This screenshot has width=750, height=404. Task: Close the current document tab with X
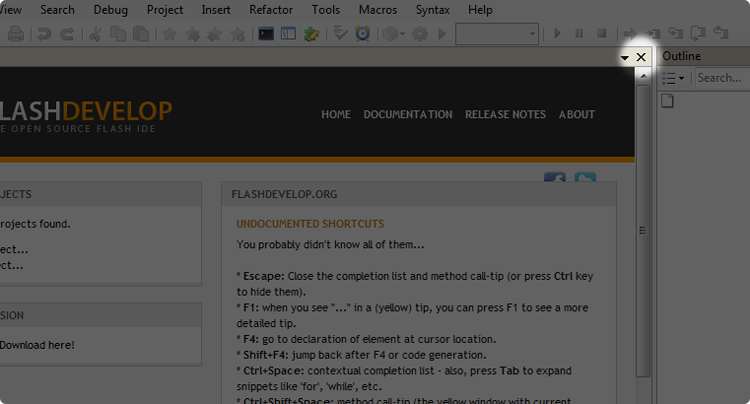coord(641,58)
